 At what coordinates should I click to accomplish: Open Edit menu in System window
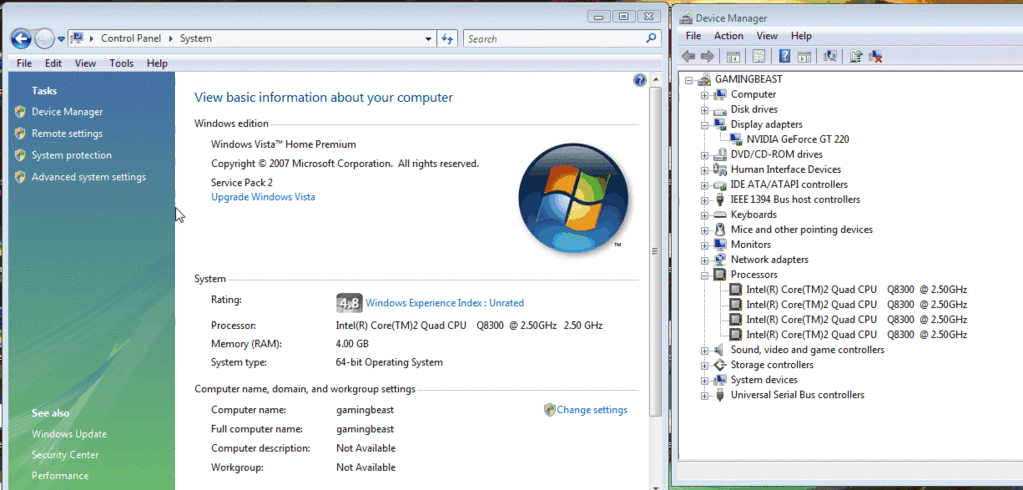(x=53, y=63)
